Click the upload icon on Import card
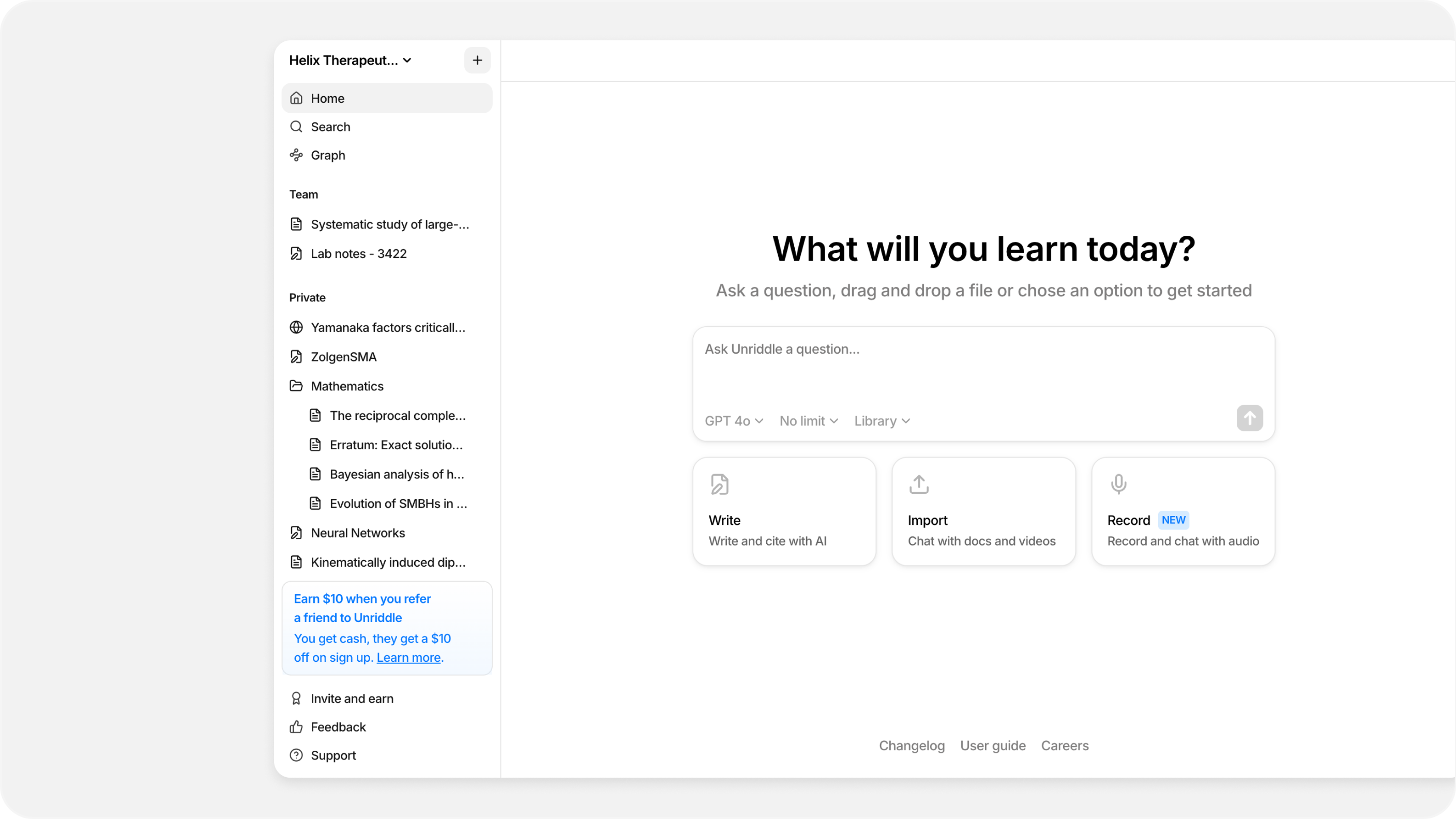 pyautogui.click(x=918, y=484)
